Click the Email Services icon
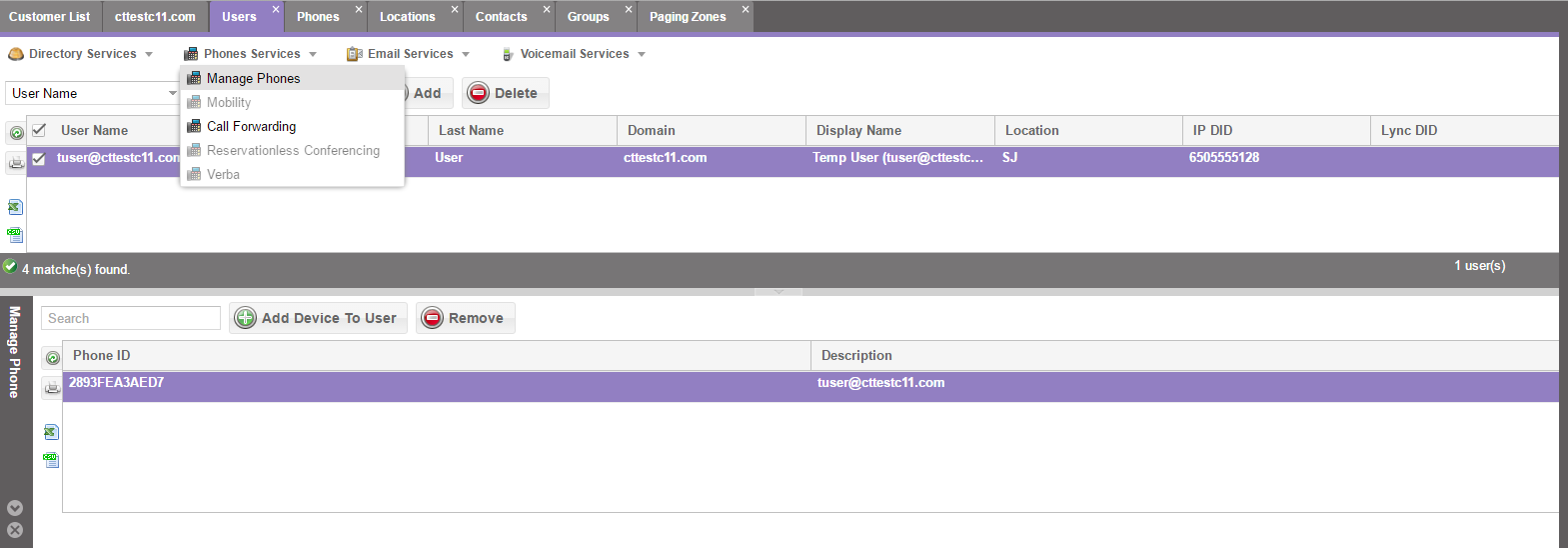The height and width of the screenshot is (548, 1568). (354, 54)
